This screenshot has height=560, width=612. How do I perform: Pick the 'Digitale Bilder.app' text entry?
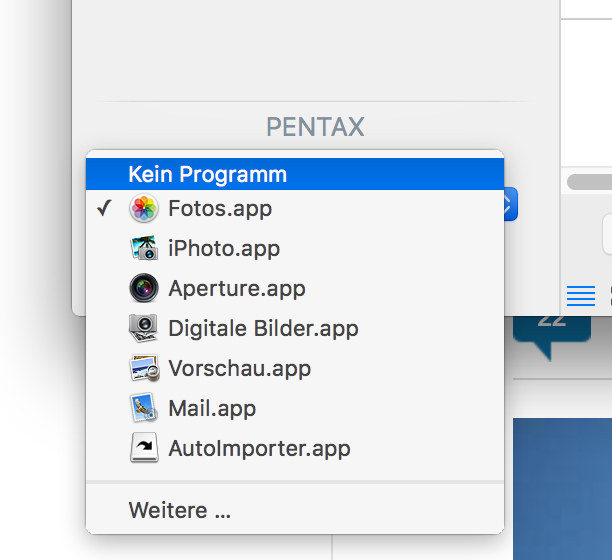(263, 328)
